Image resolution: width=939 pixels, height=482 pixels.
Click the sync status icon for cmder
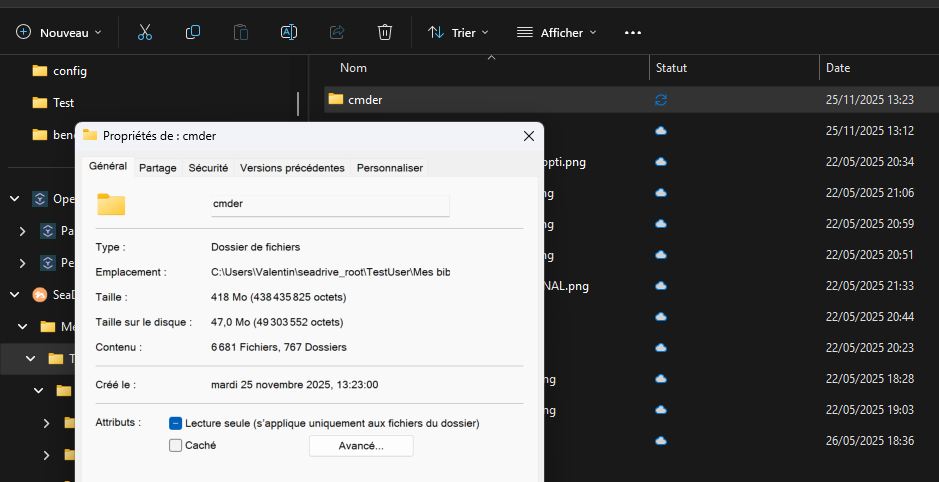tap(660, 100)
